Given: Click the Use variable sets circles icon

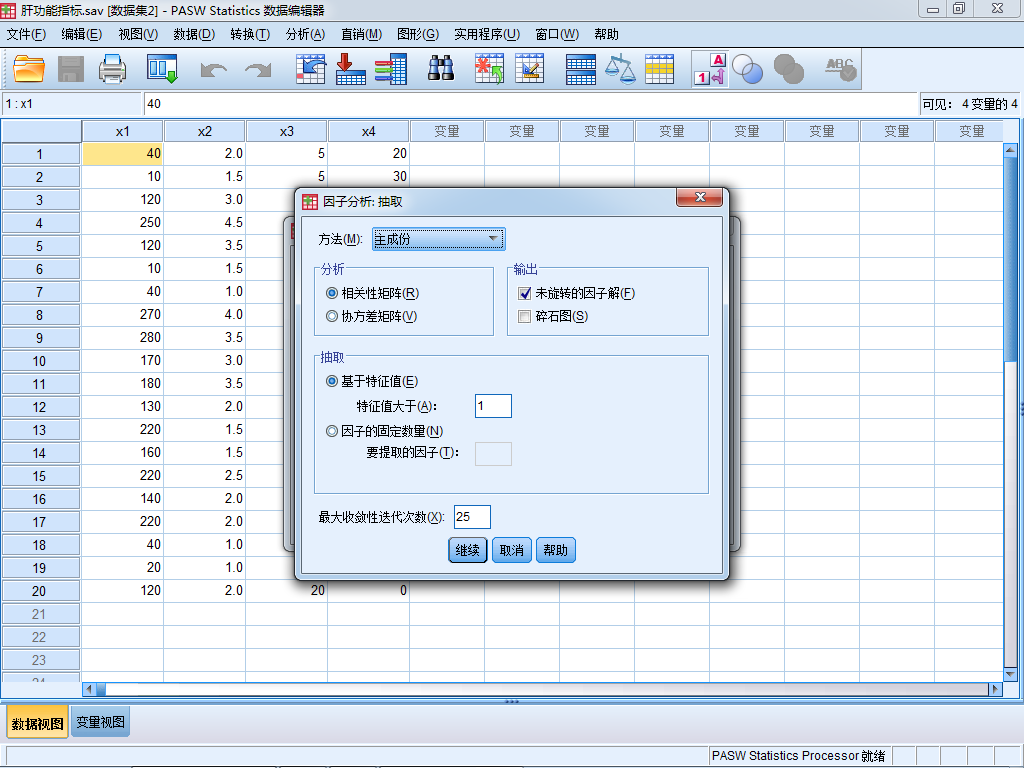Looking at the screenshot, I should 748,69.
